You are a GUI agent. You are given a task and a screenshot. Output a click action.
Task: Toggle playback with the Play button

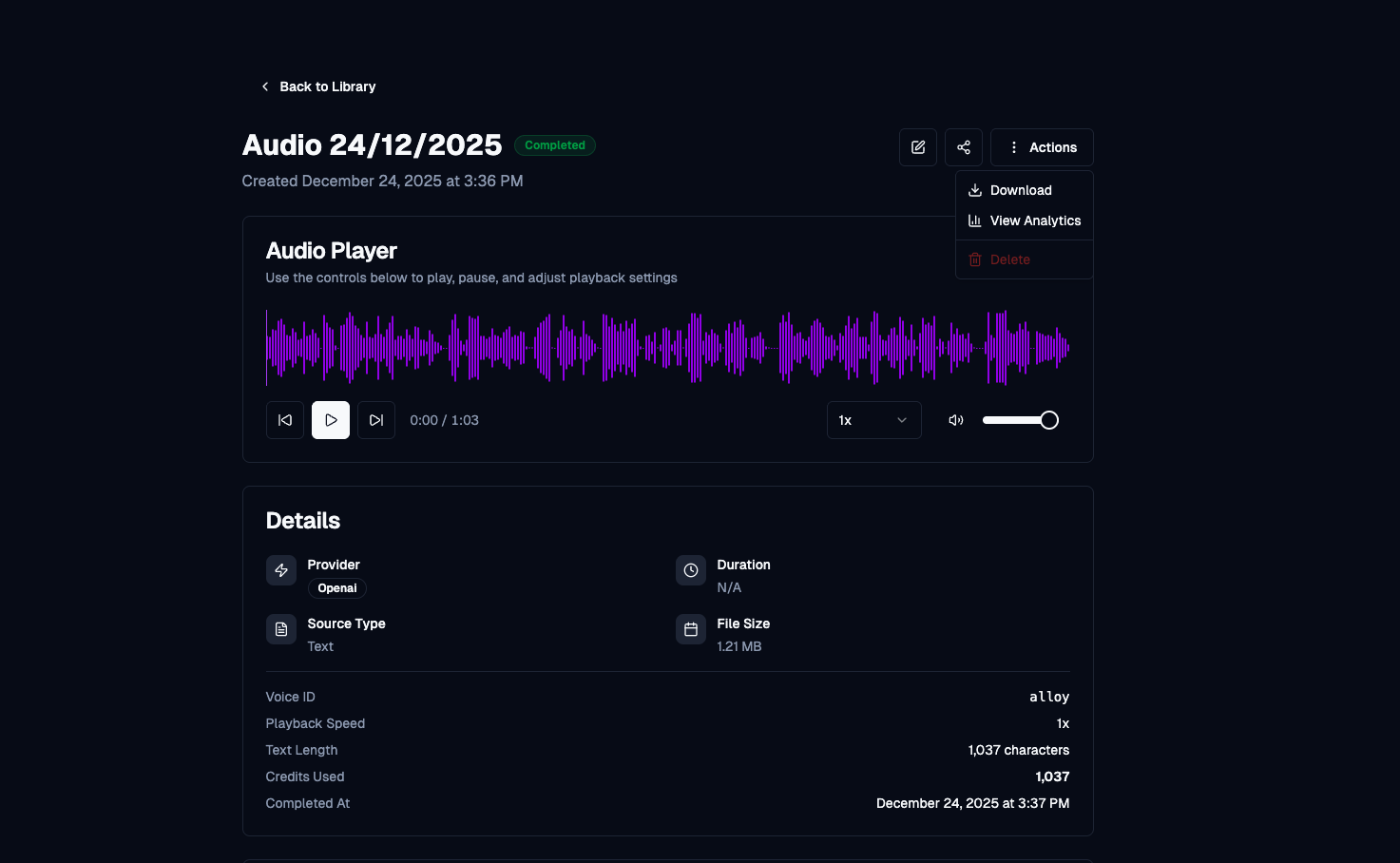[331, 419]
